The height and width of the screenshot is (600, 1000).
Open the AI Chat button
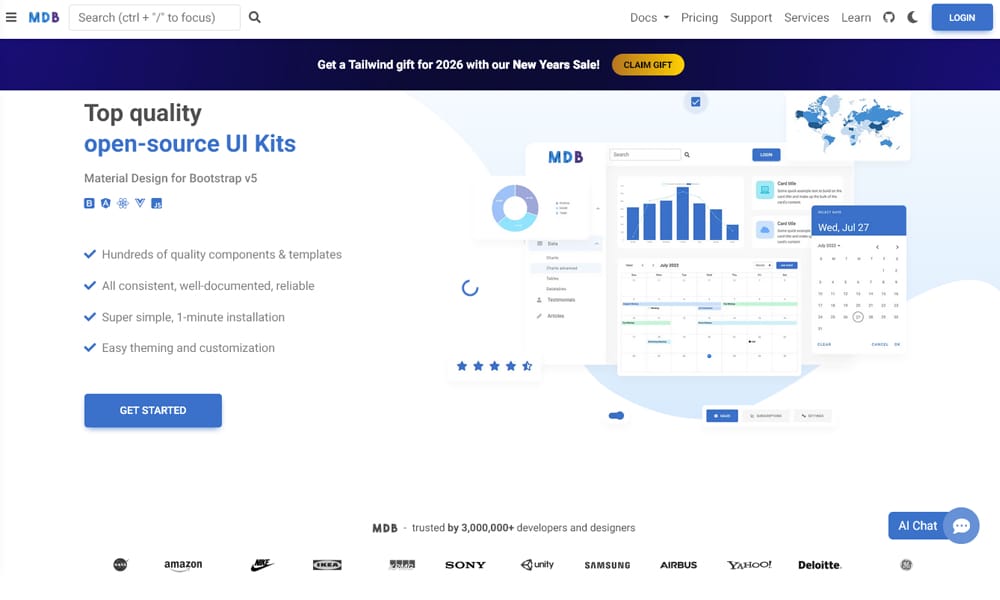918,525
